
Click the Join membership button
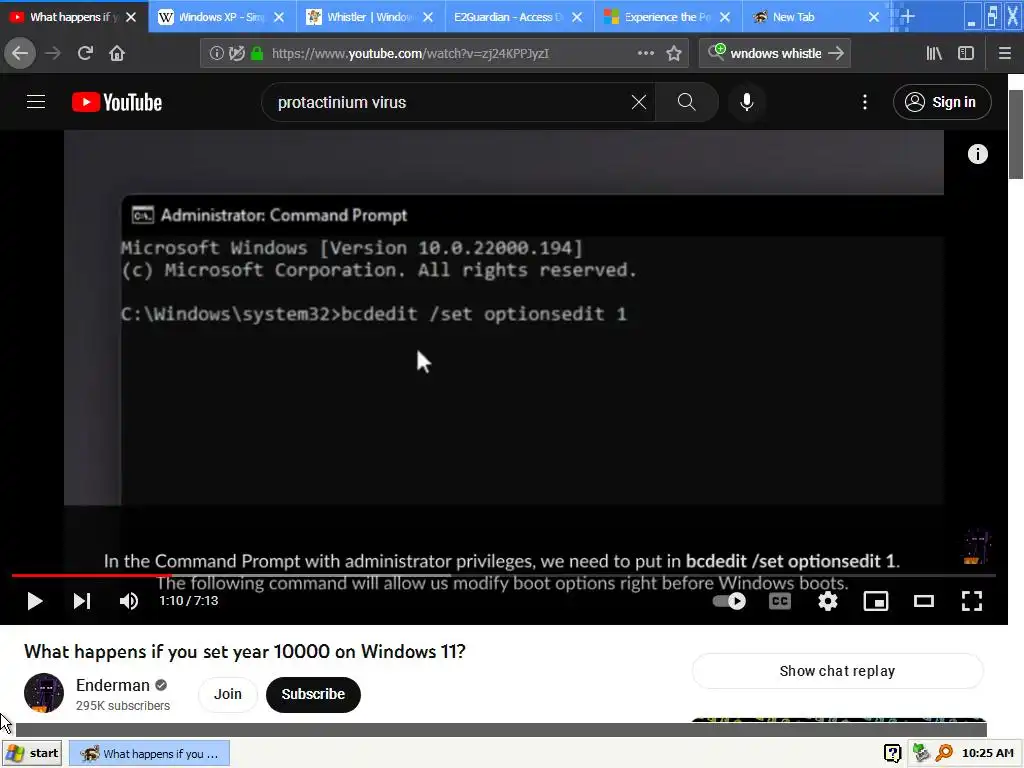coord(228,694)
